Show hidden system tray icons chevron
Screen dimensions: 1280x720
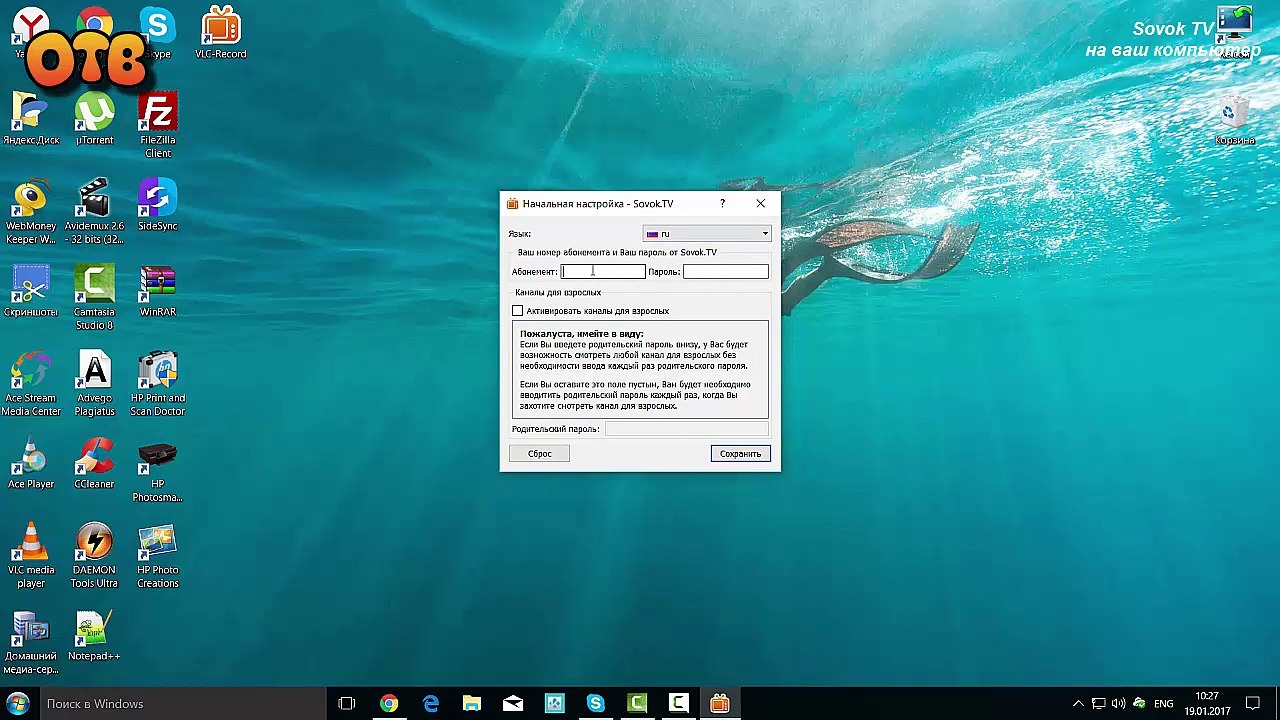point(1078,704)
